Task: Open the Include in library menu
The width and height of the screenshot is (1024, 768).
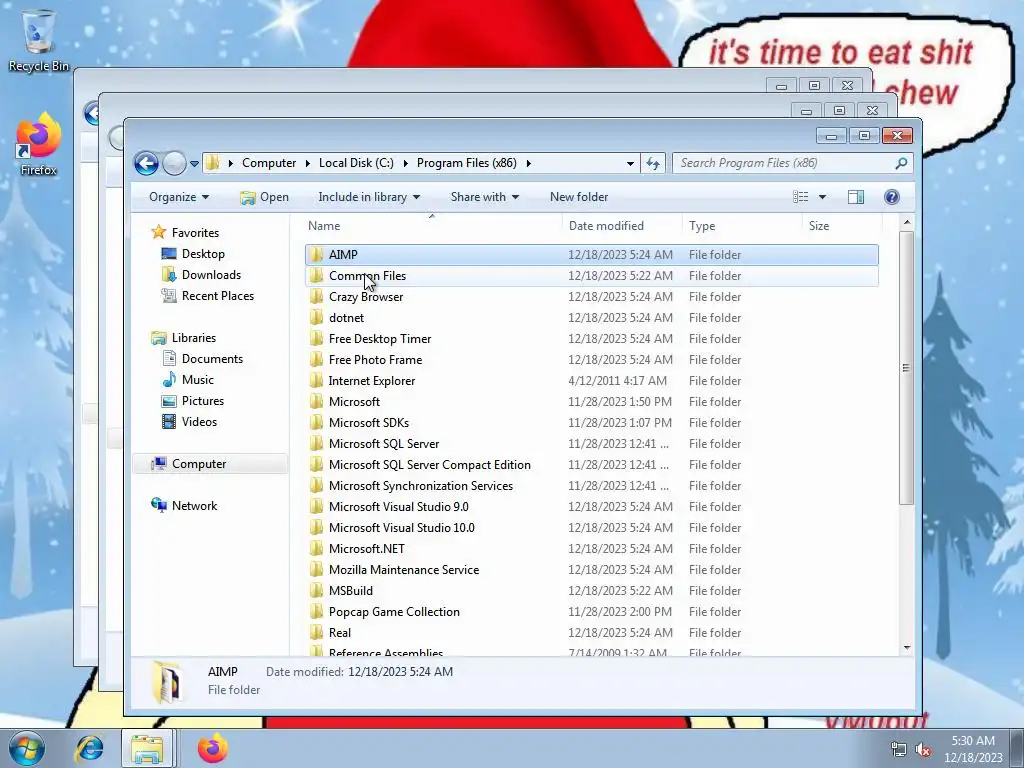Action: (369, 197)
